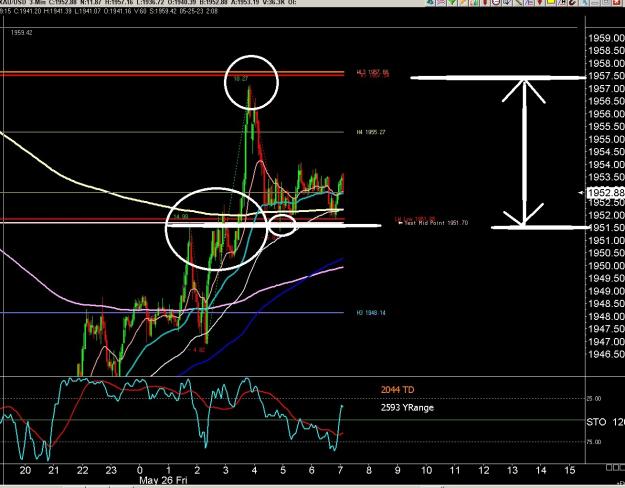Screen dimensions: 625x488
Task: Click the 1949.00 price axis label
Action: (606, 291)
